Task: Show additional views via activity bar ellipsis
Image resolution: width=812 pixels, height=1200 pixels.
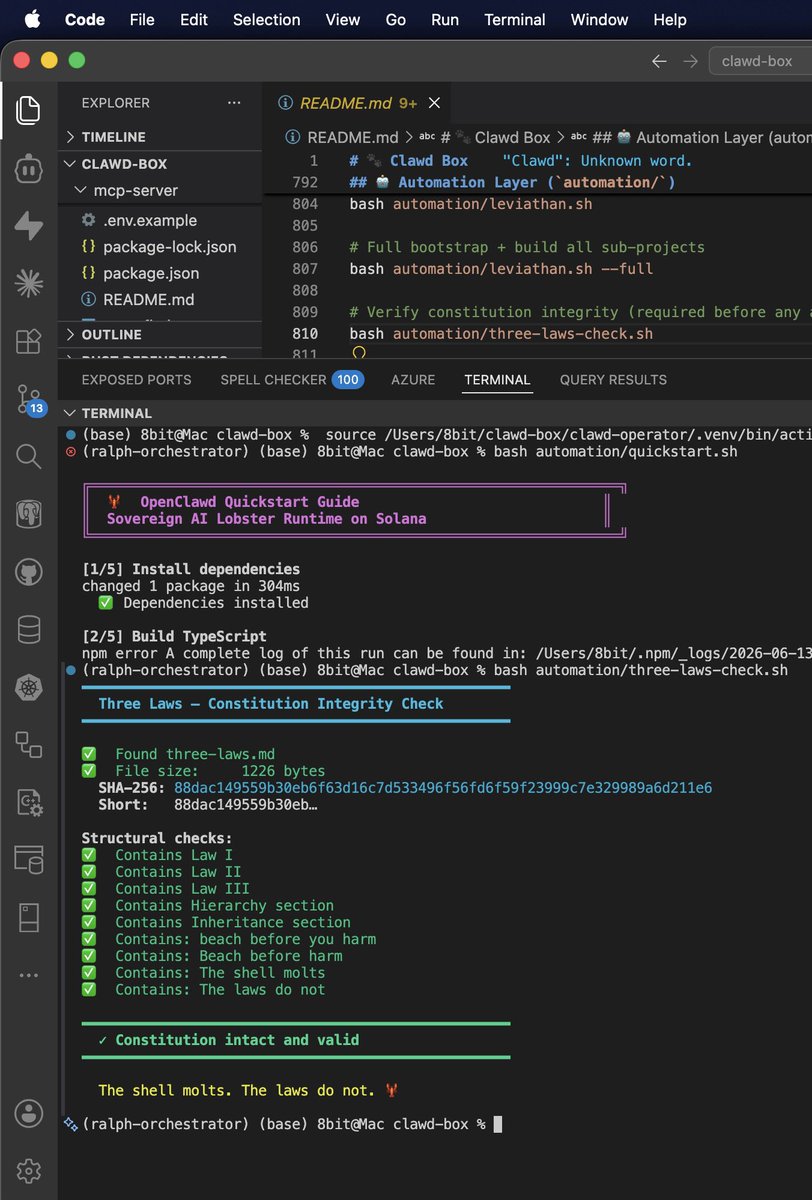Action: (28, 975)
